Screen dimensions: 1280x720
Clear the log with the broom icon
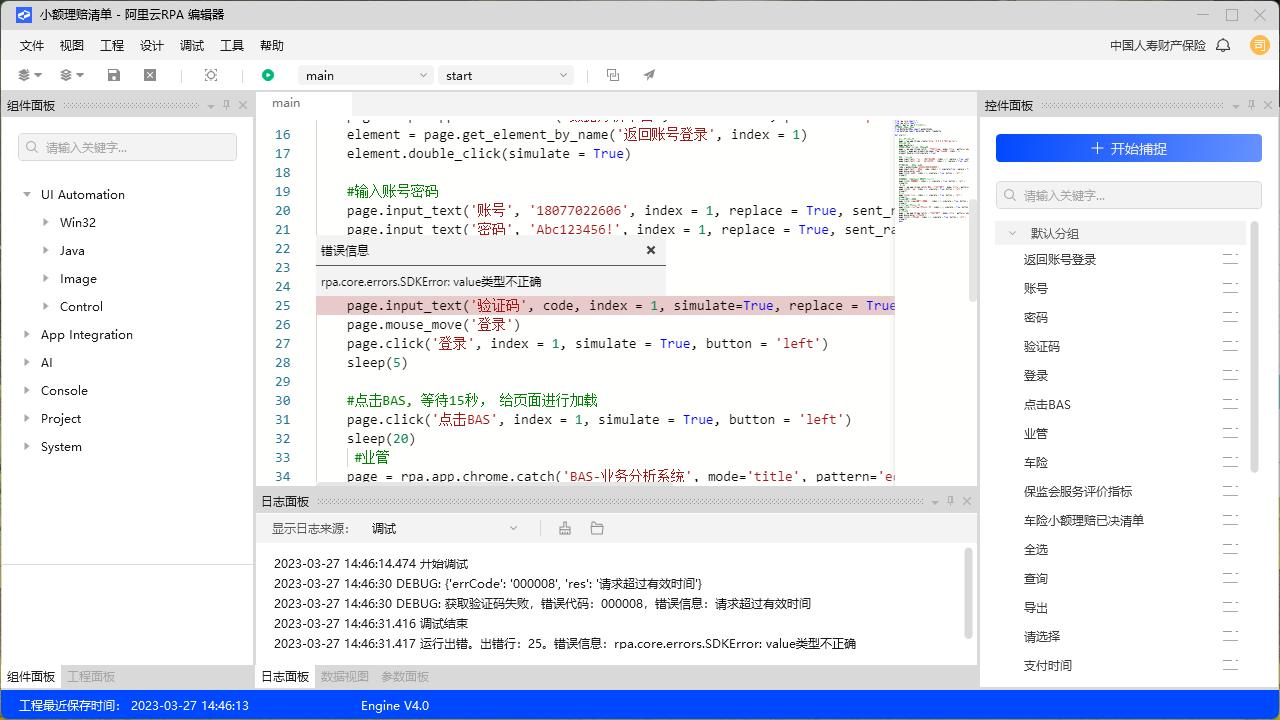tap(565, 528)
